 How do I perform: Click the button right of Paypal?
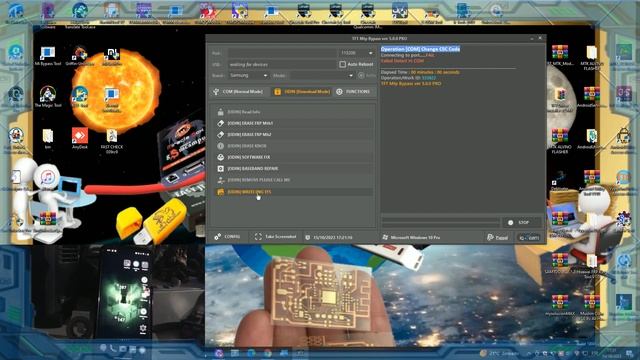529,237
